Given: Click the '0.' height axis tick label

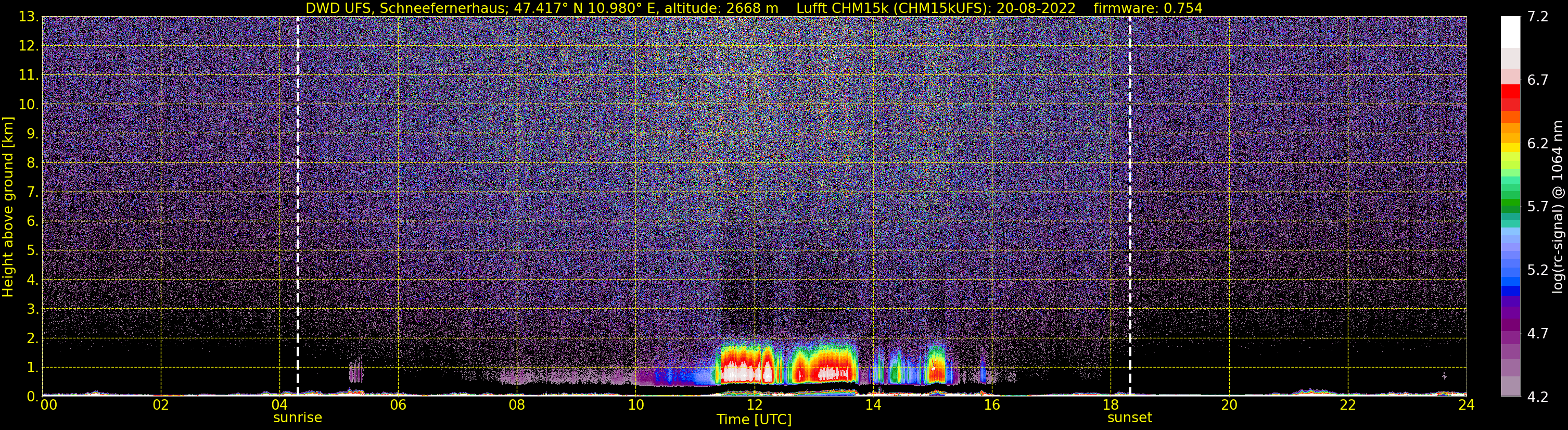Looking at the screenshot, I should 32,397.
